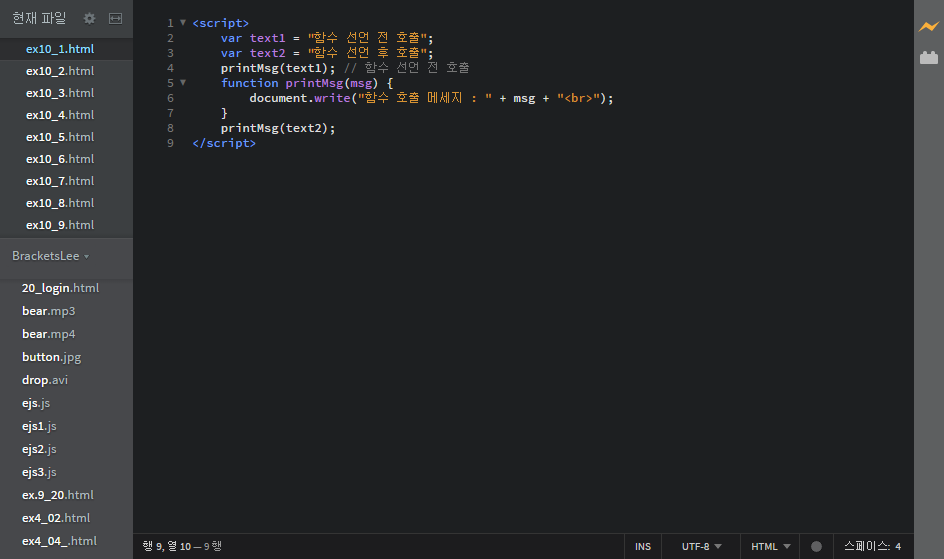Click the opening <script> tag
The height and width of the screenshot is (559, 944).
point(220,23)
